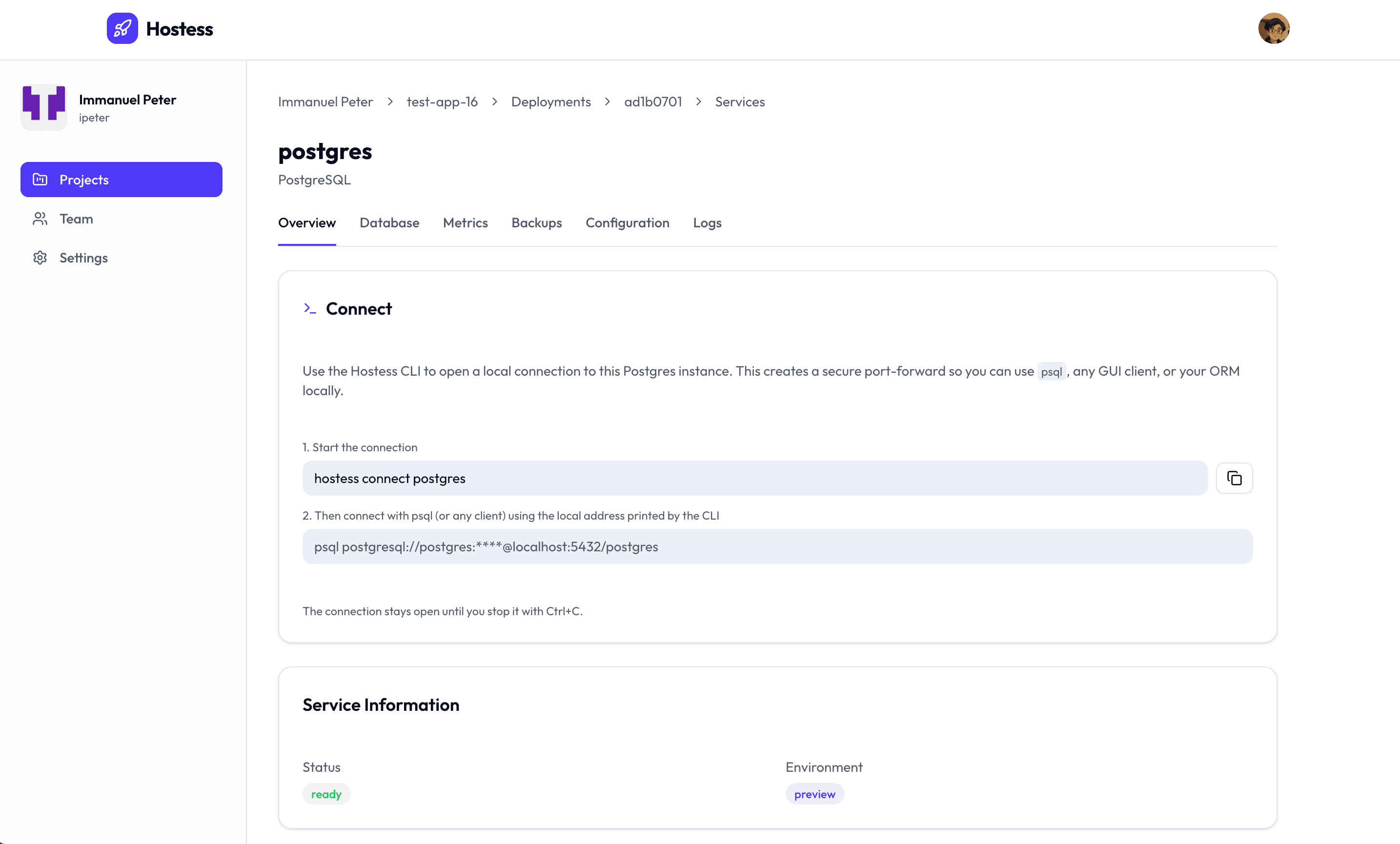
Task: Click the Team people icon
Action: click(40, 219)
